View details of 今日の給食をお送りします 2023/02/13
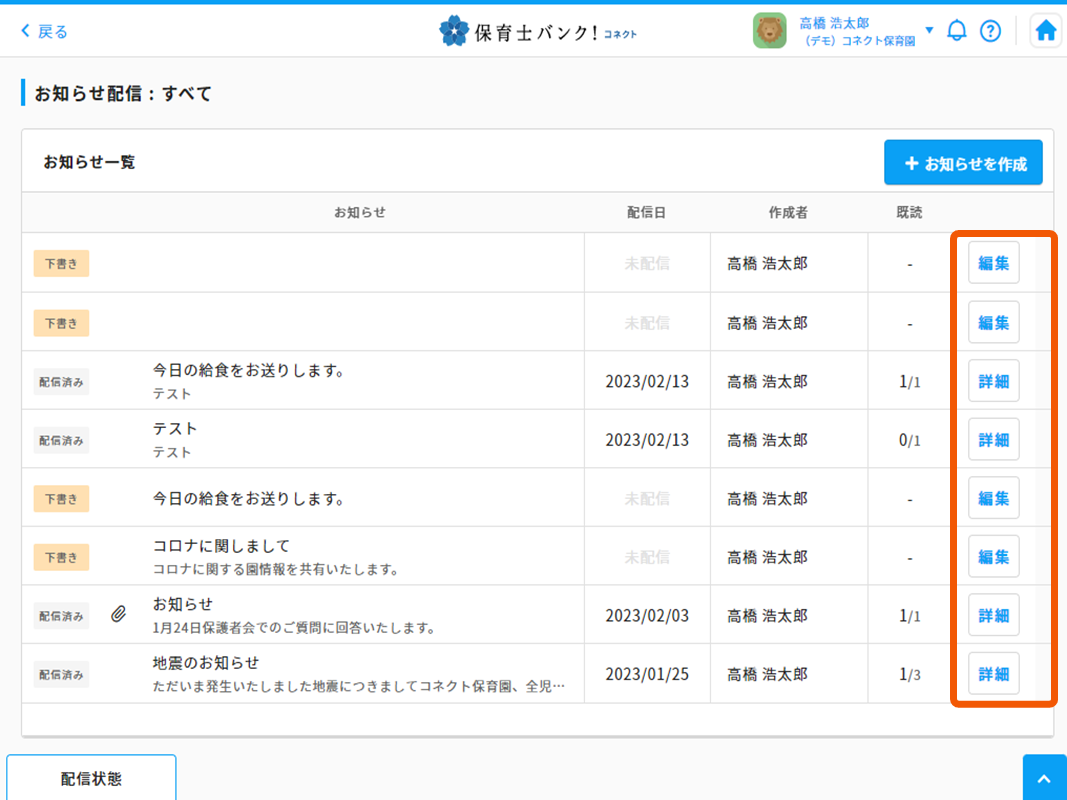 (993, 381)
